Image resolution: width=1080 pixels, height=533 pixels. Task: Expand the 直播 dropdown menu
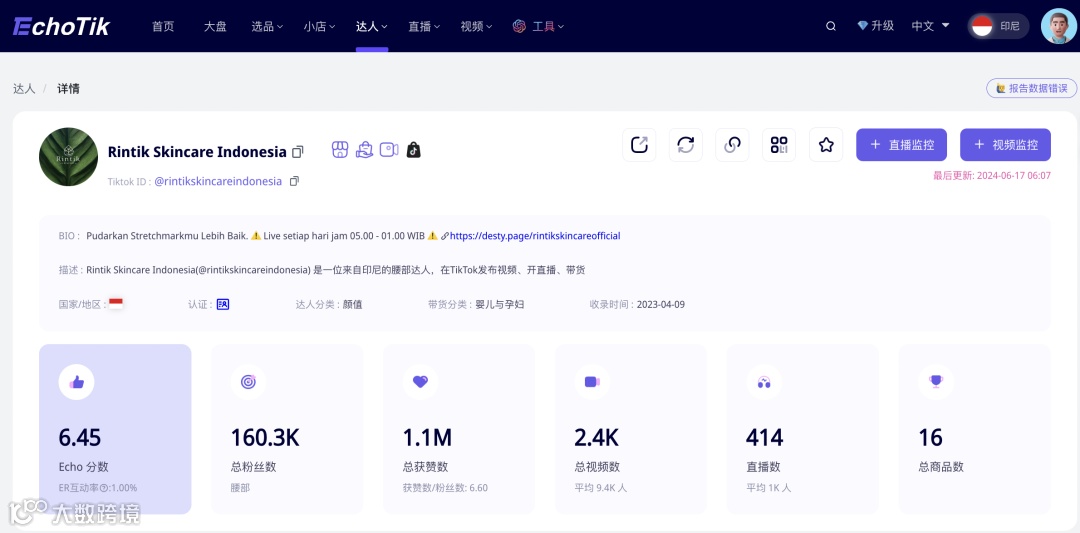tap(424, 26)
